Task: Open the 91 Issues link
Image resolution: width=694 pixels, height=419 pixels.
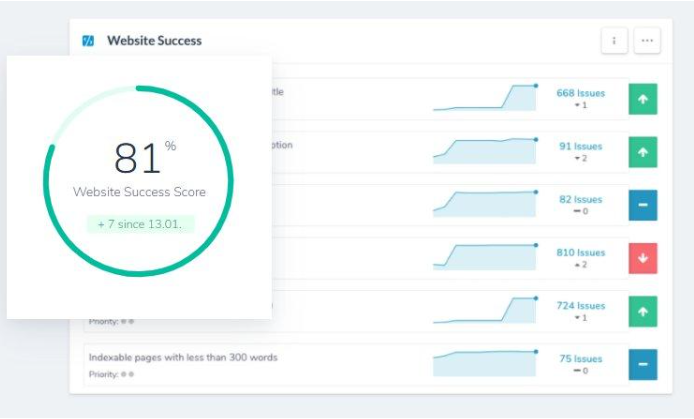Action: (581, 146)
